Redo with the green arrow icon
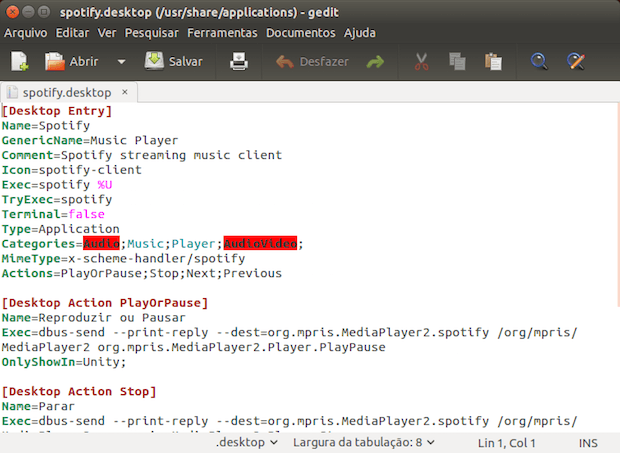Screen dimensions: 620x453 coord(375,62)
